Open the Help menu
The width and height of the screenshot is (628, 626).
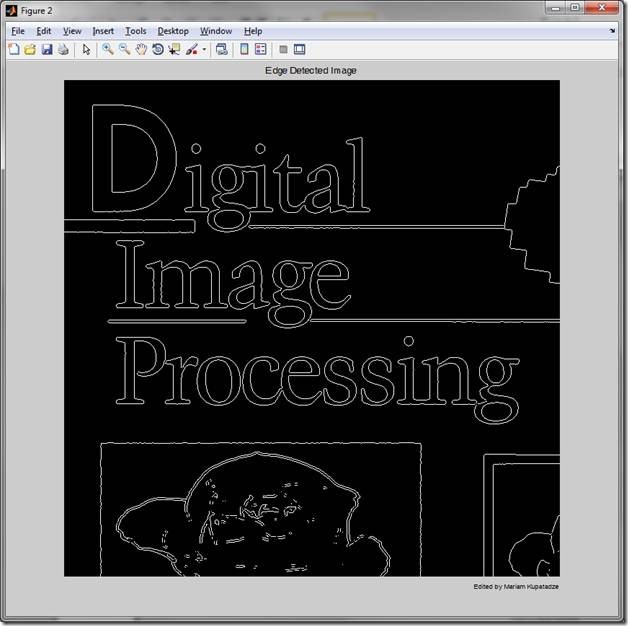[253, 31]
